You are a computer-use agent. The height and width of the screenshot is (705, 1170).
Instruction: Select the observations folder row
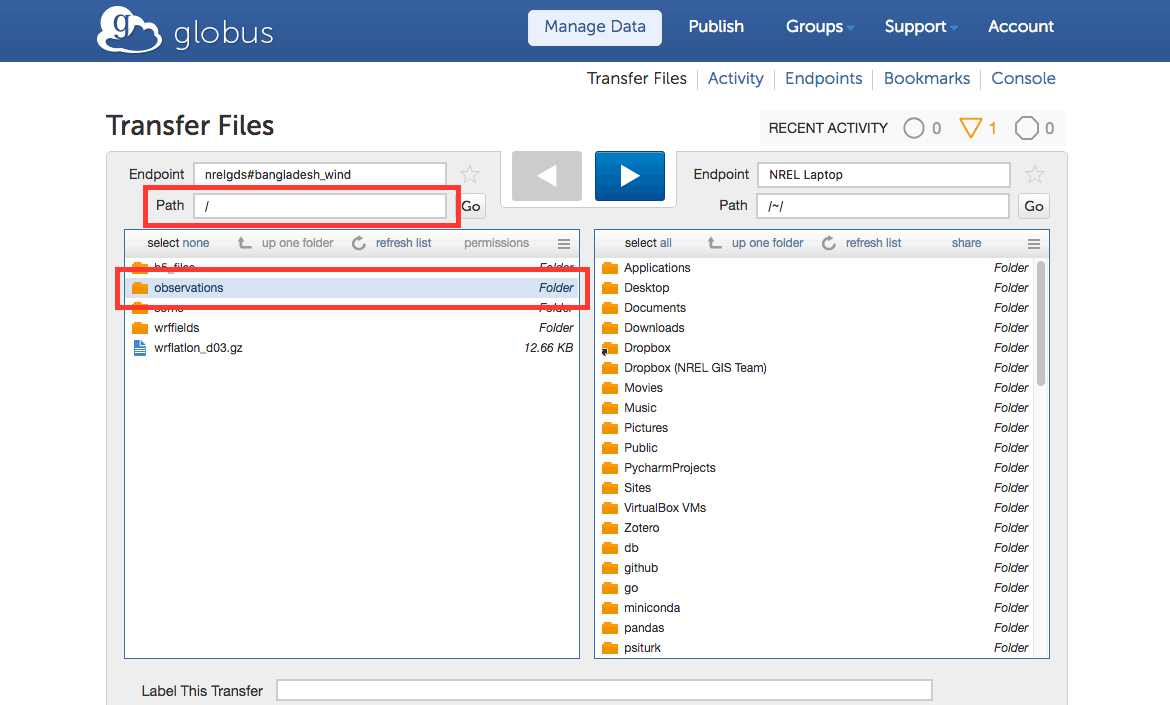coord(352,288)
